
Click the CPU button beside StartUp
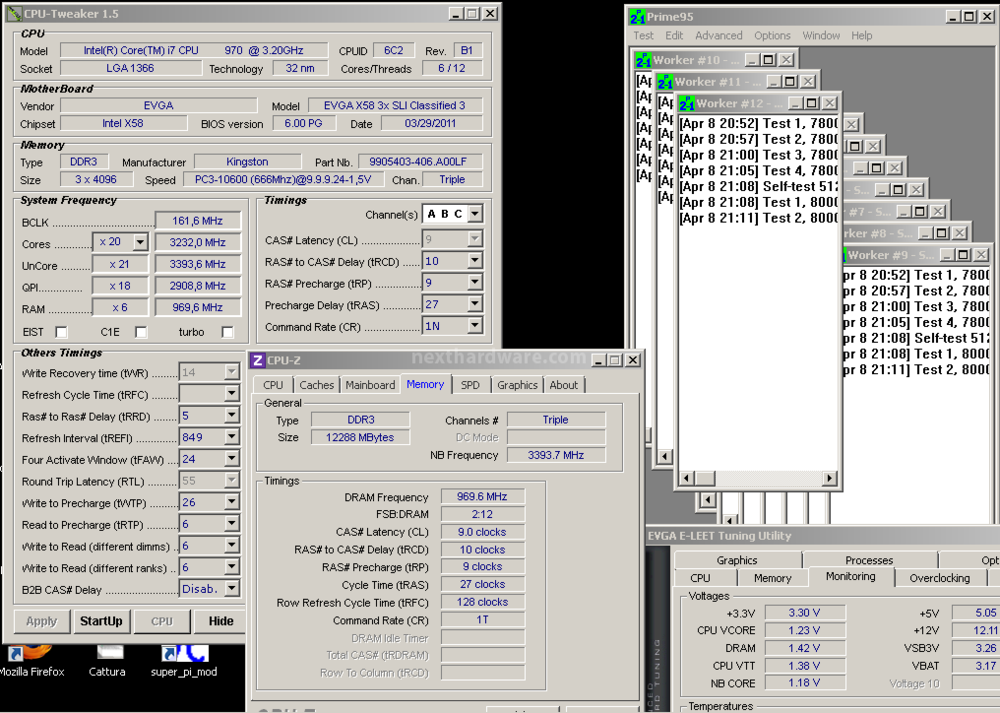click(162, 621)
